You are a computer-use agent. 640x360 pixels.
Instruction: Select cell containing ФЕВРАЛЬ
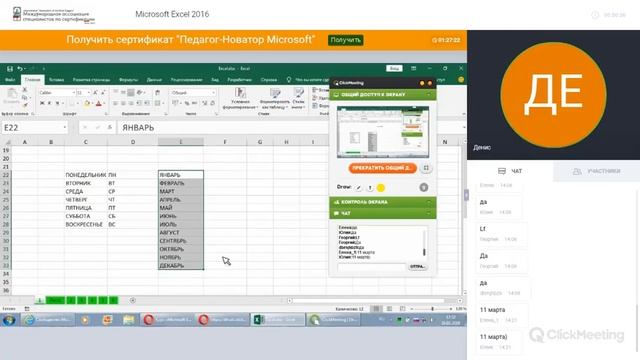181,183
